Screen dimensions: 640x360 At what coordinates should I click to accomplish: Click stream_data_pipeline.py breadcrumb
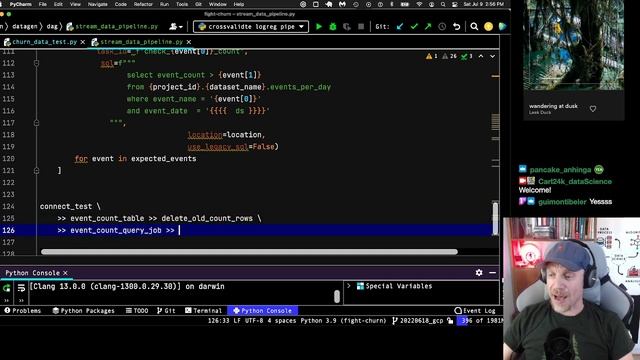point(112,27)
